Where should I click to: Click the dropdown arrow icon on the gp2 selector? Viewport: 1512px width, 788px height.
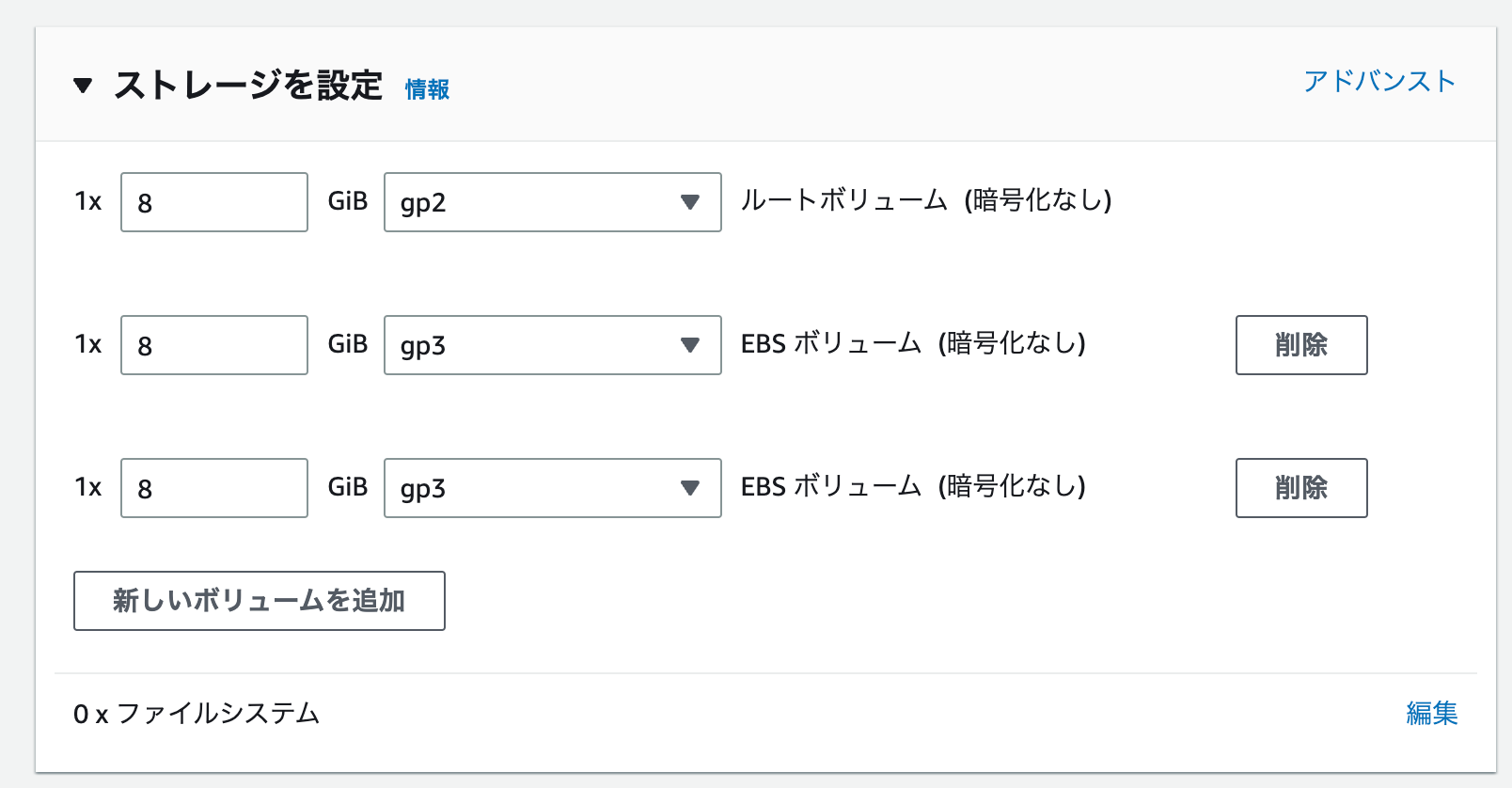coord(691,201)
